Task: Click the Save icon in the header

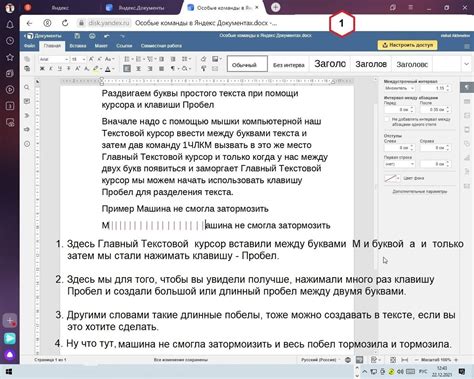Action: (77, 36)
